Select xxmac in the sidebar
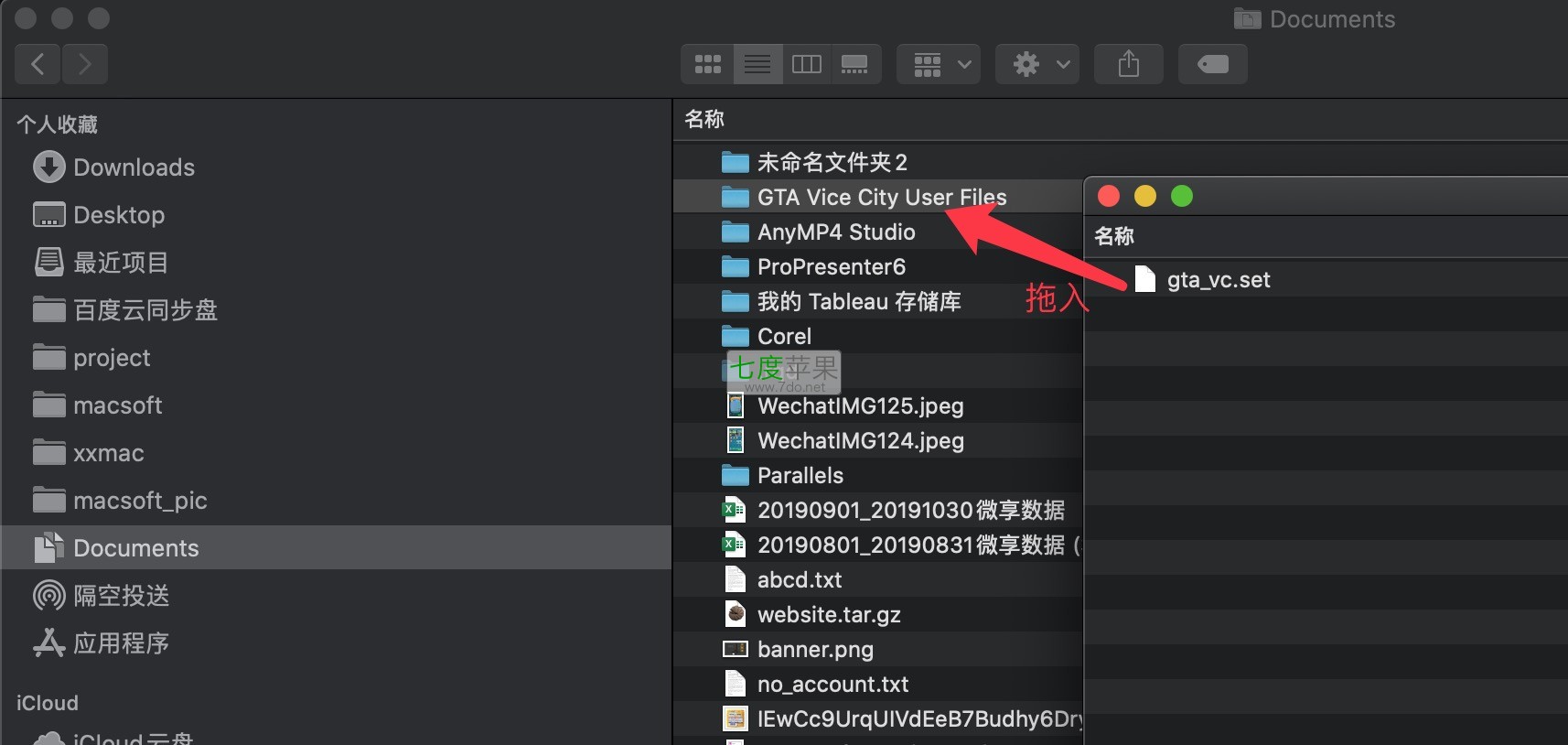 pyautogui.click(x=337, y=453)
